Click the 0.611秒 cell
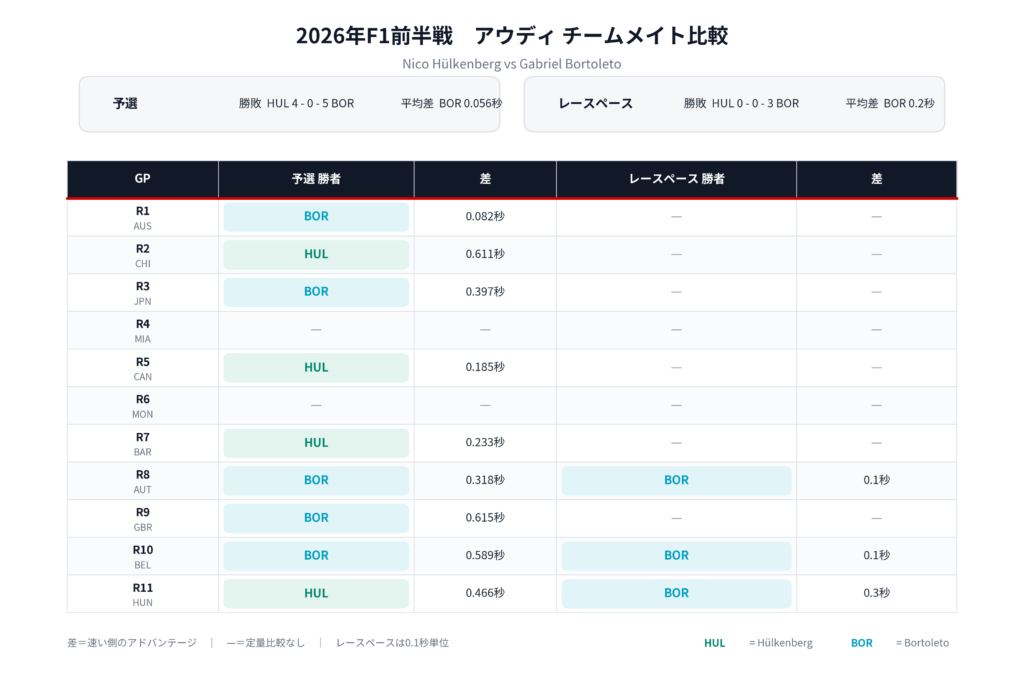1024x698 pixels. (x=485, y=255)
